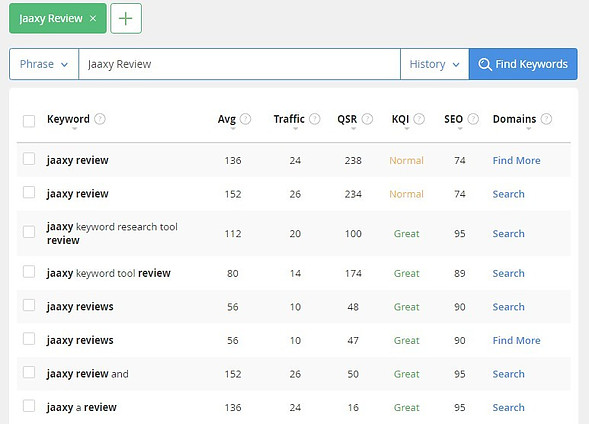Select keyword text jaaxy keyword research tool review
Image resolution: width=589 pixels, height=424 pixels.
pos(112,234)
